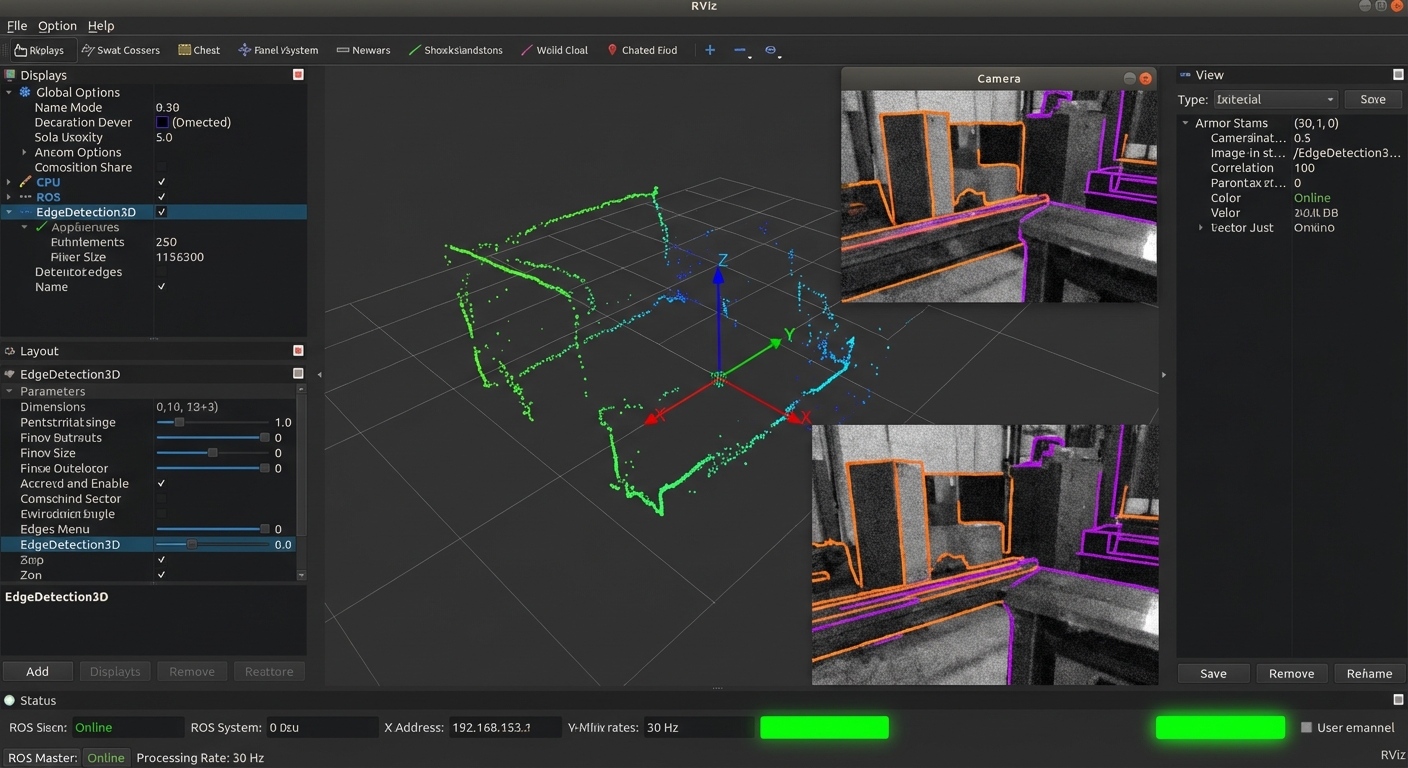
Task: Collapse the Parameters section
Action: click(9, 392)
